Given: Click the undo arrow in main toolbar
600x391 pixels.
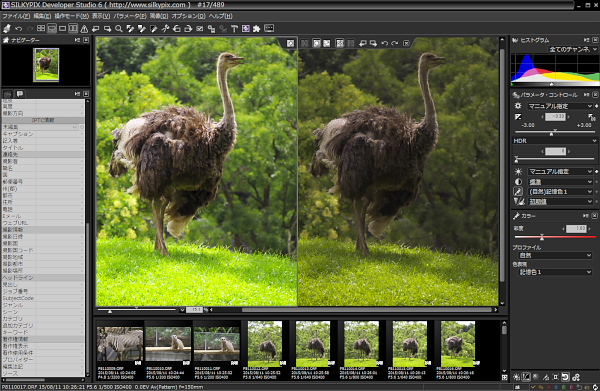Looking at the screenshot, I should click(18, 29).
